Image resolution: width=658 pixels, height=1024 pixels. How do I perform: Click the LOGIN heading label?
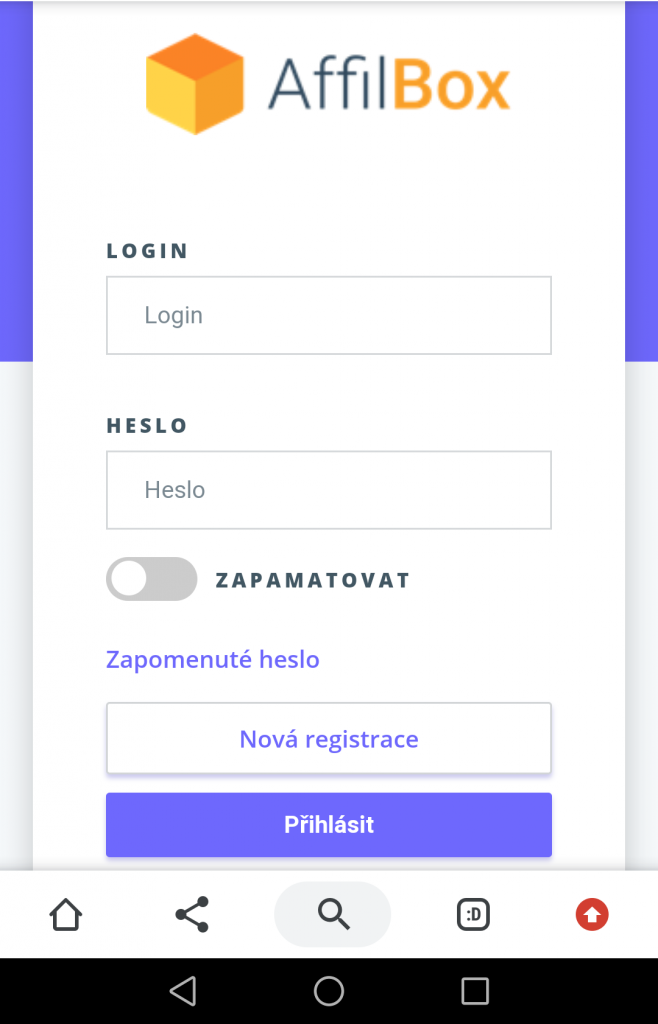(x=148, y=251)
